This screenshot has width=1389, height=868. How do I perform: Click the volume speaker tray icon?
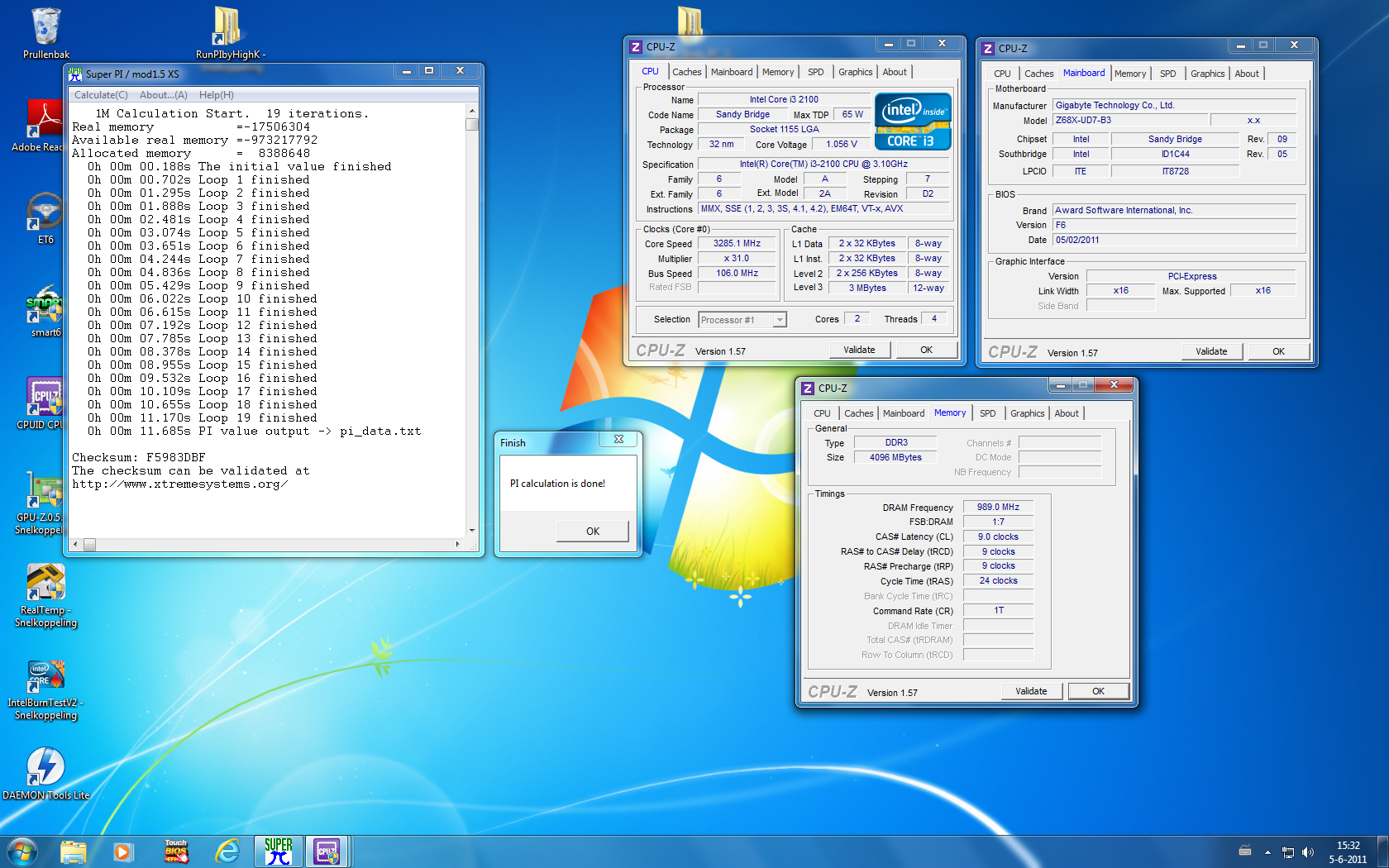1308,852
